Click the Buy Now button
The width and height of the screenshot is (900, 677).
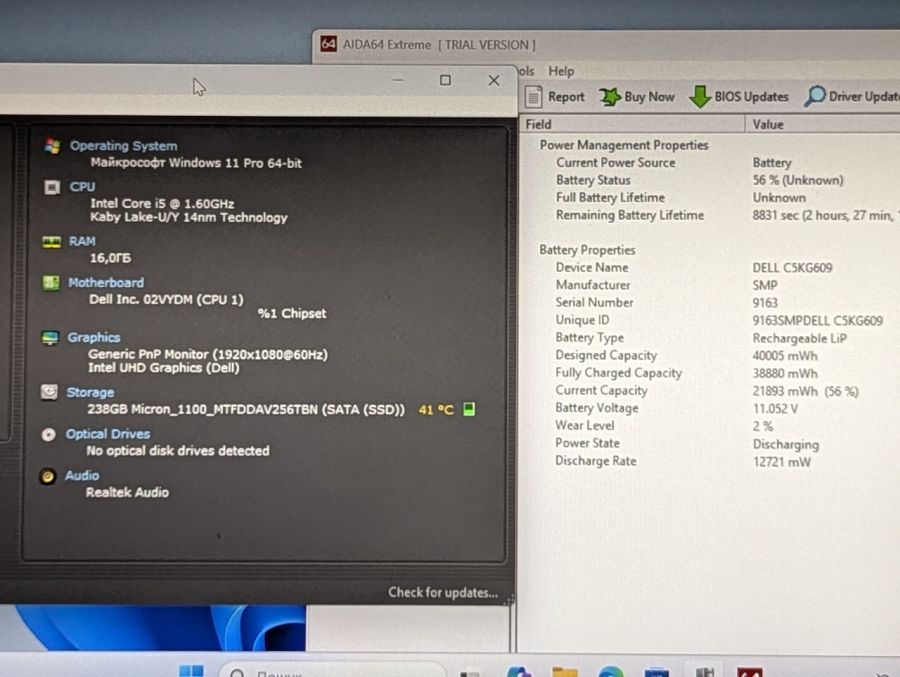(637, 96)
